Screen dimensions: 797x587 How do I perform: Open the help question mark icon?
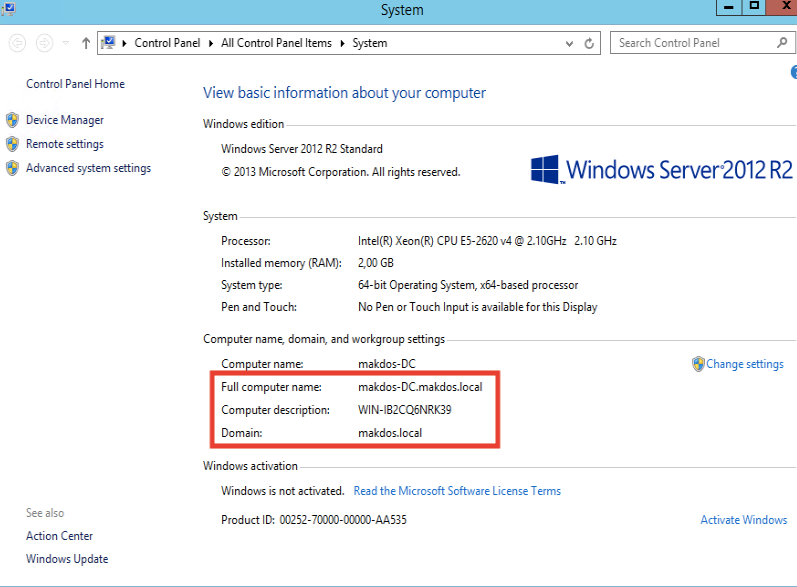point(793,72)
